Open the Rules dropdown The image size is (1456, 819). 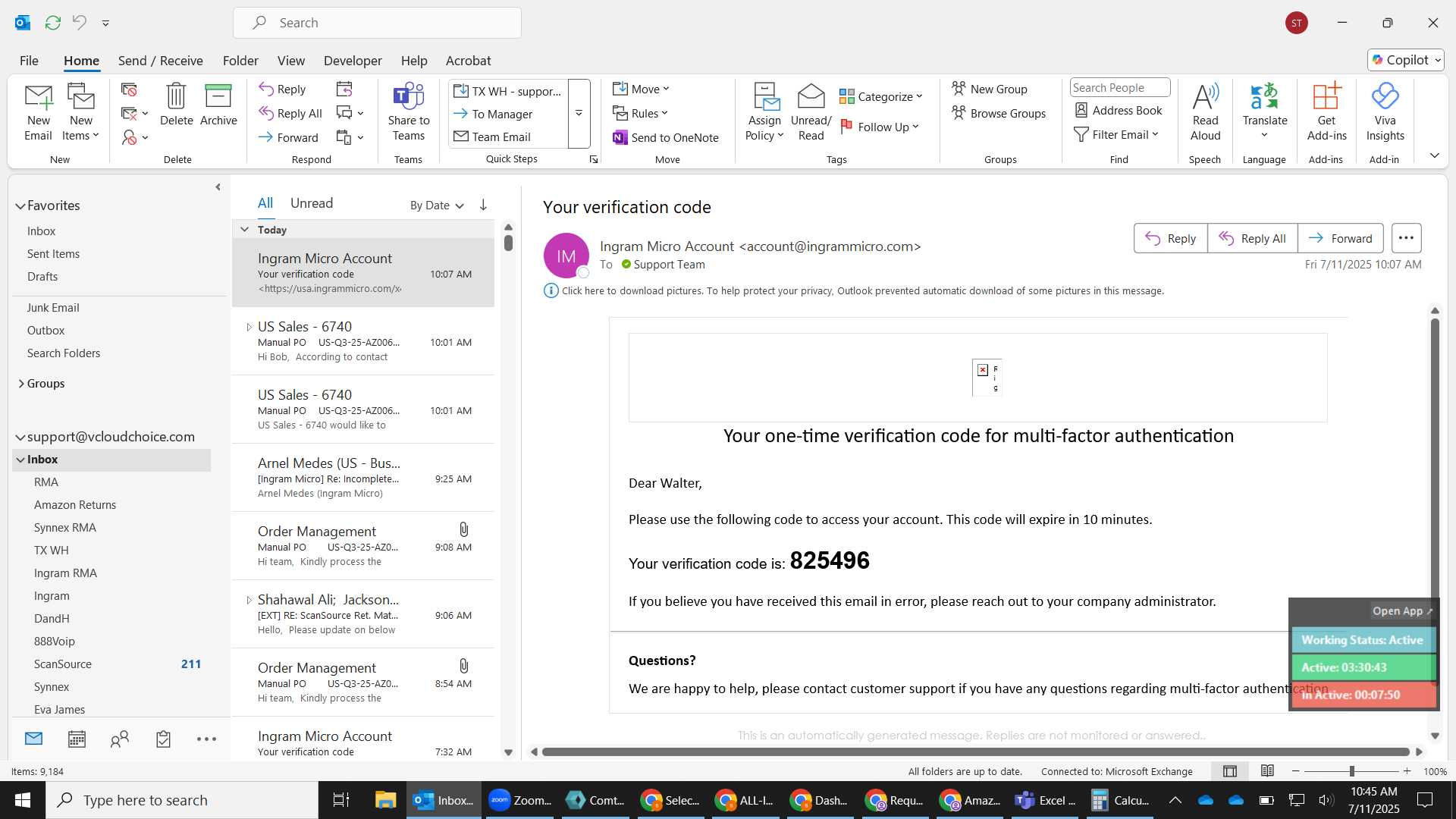click(x=640, y=113)
